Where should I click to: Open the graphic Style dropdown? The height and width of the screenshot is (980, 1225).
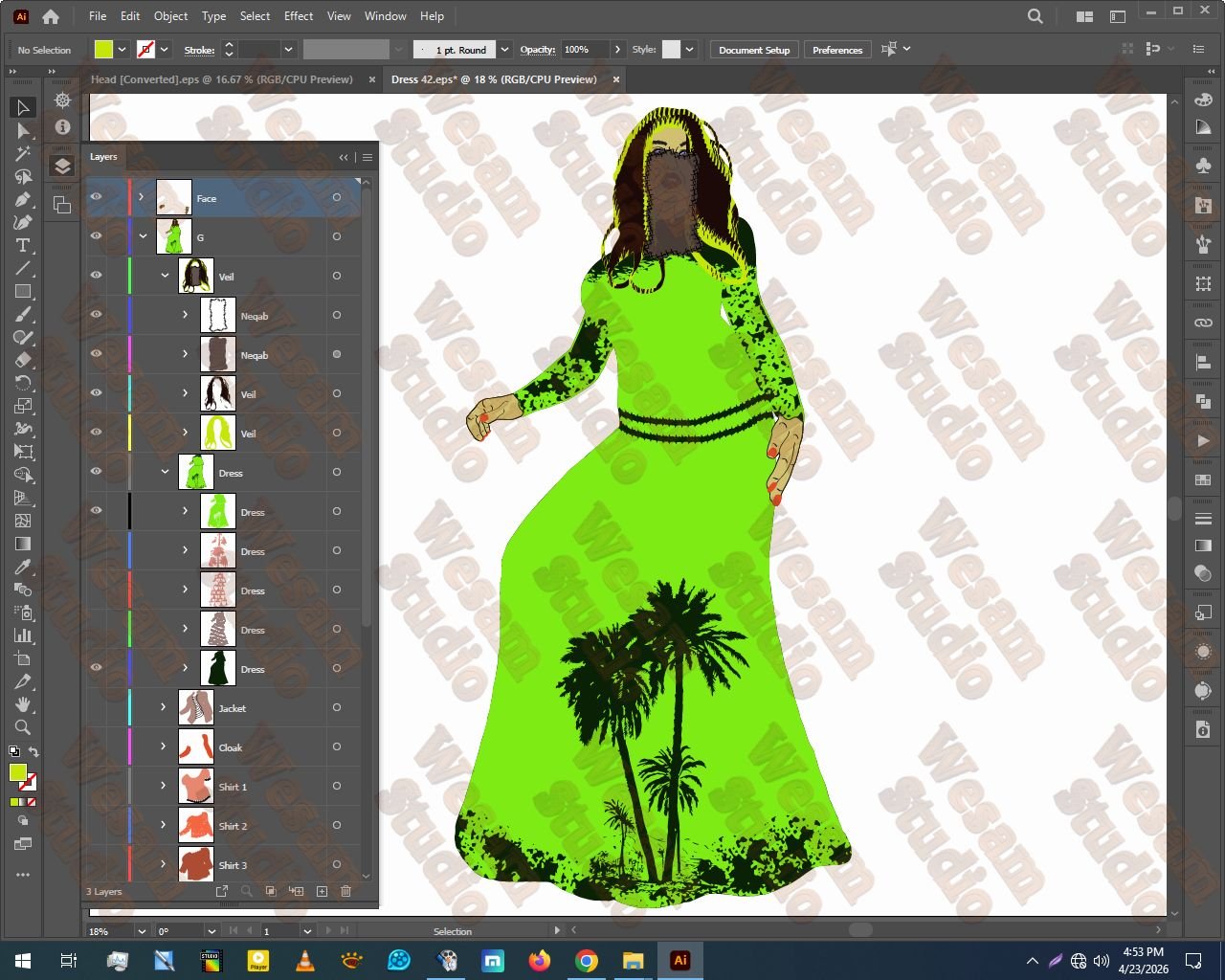[x=689, y=50]
